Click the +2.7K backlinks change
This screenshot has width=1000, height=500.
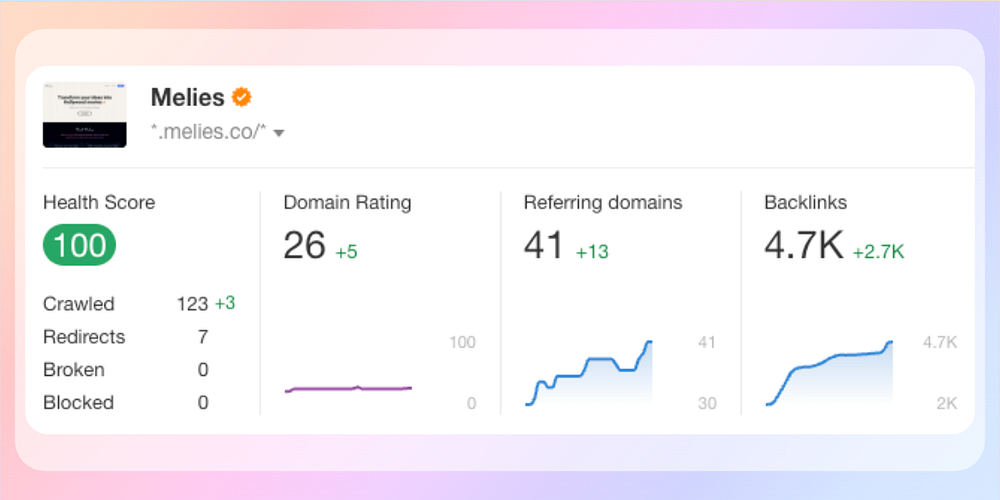[x=879, y=252]
